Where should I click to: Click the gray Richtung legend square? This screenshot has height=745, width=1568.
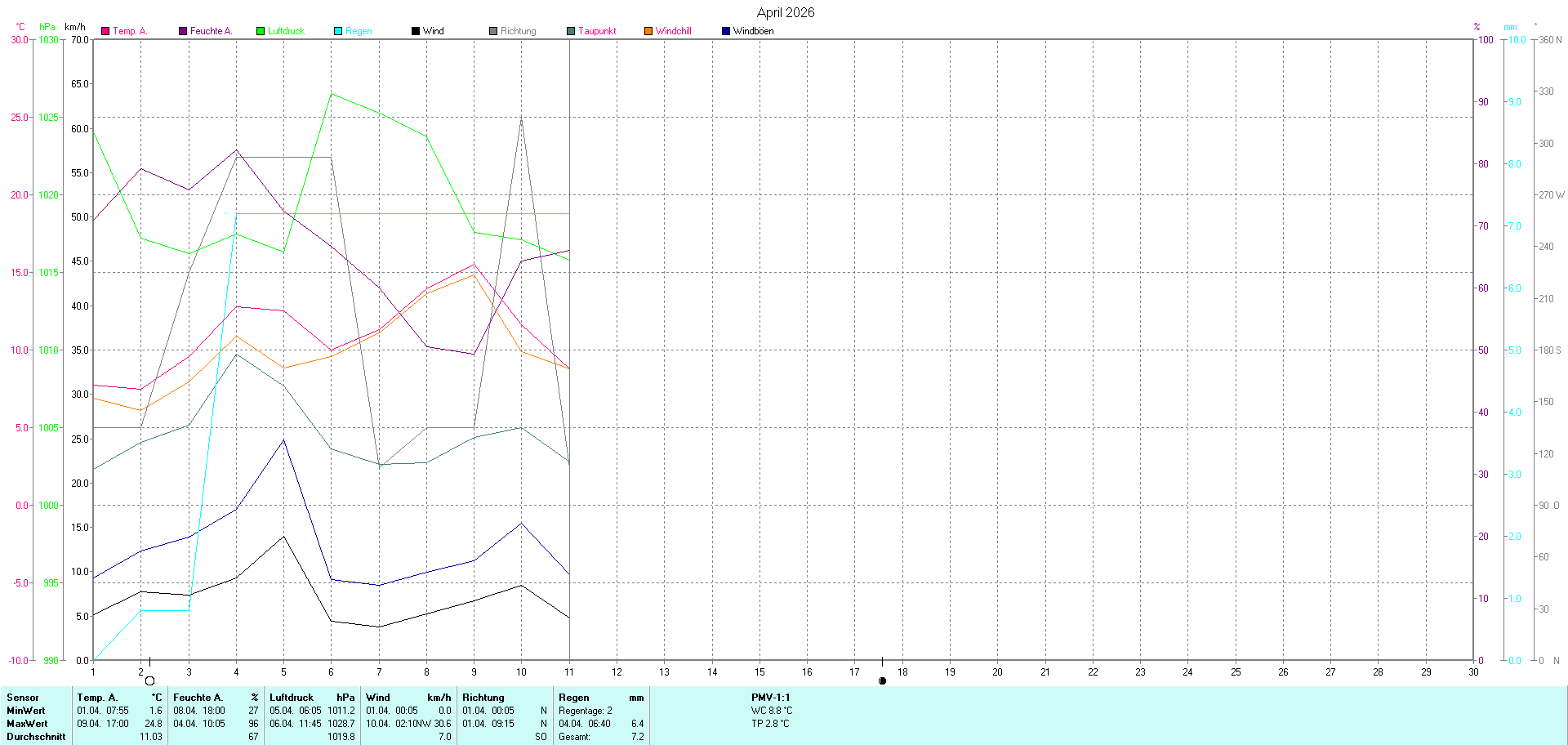click(493, 31)
